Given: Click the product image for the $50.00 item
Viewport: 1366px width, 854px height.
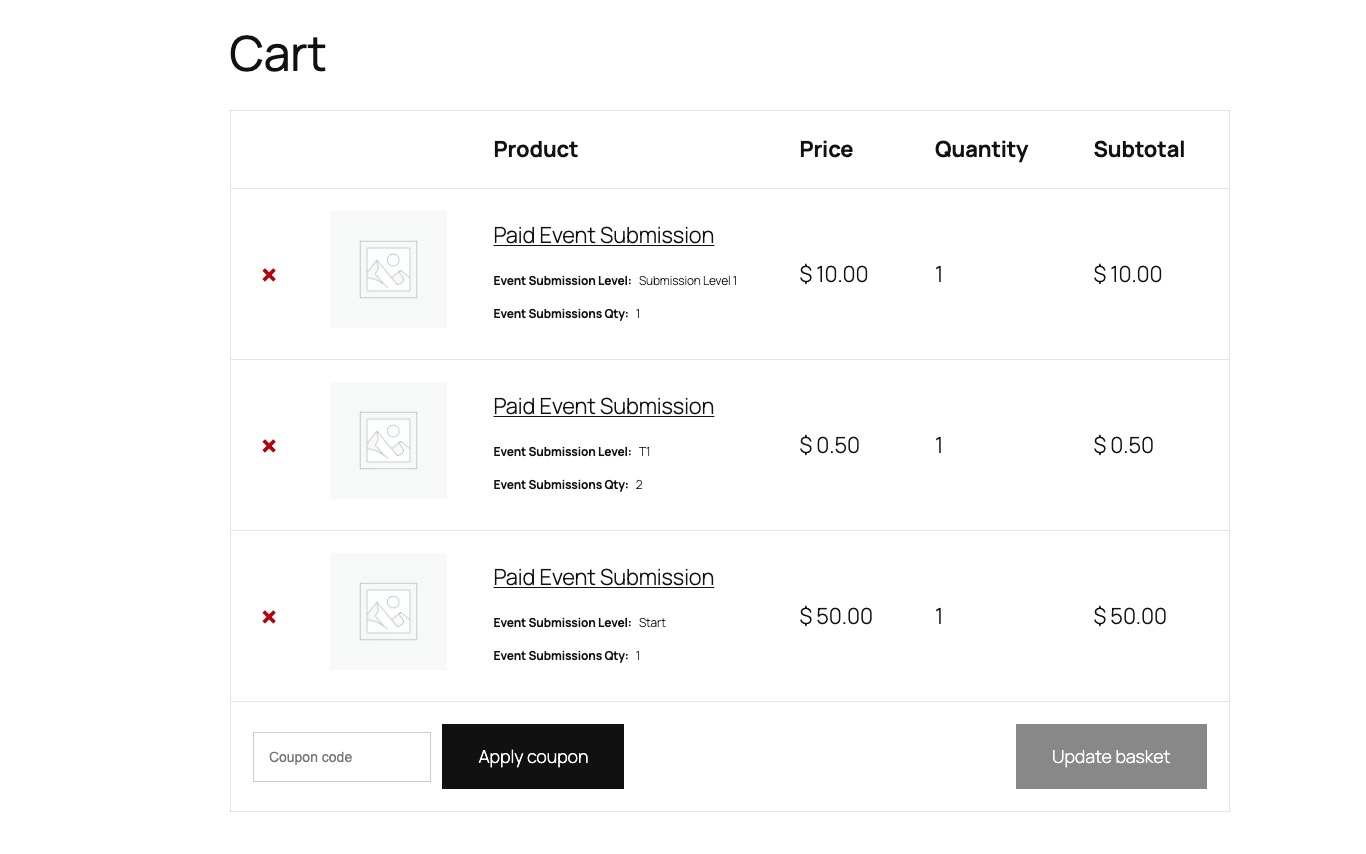Looking at the screenshot, I should point(388,611).
